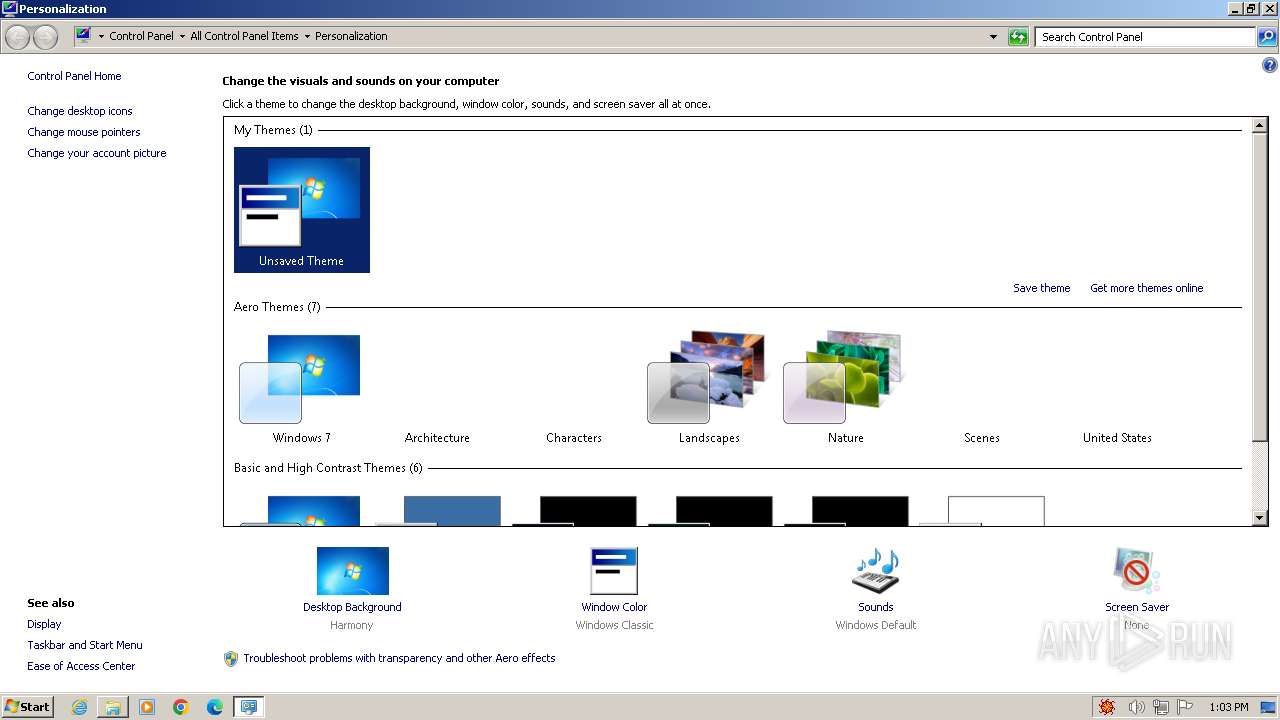The width and height of the screenshot is (1280, 720).
Task: Go back with the Back arrow
Action: pyautogui.click(x=18, y=37)
